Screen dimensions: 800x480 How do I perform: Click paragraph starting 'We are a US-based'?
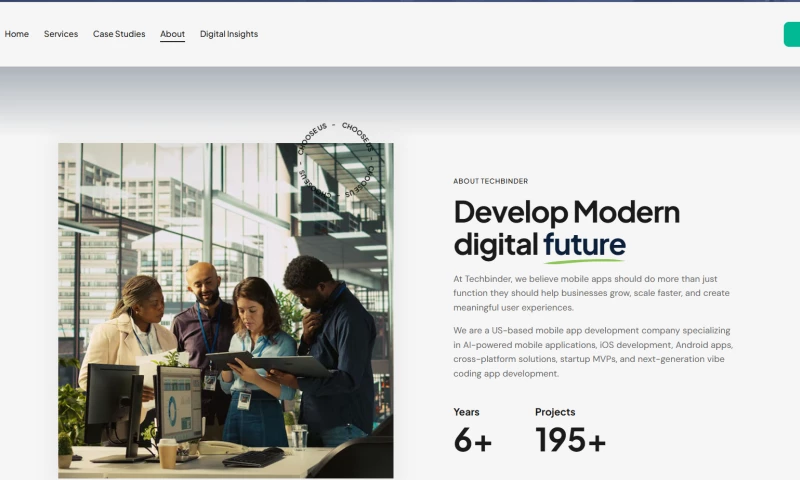593,352
